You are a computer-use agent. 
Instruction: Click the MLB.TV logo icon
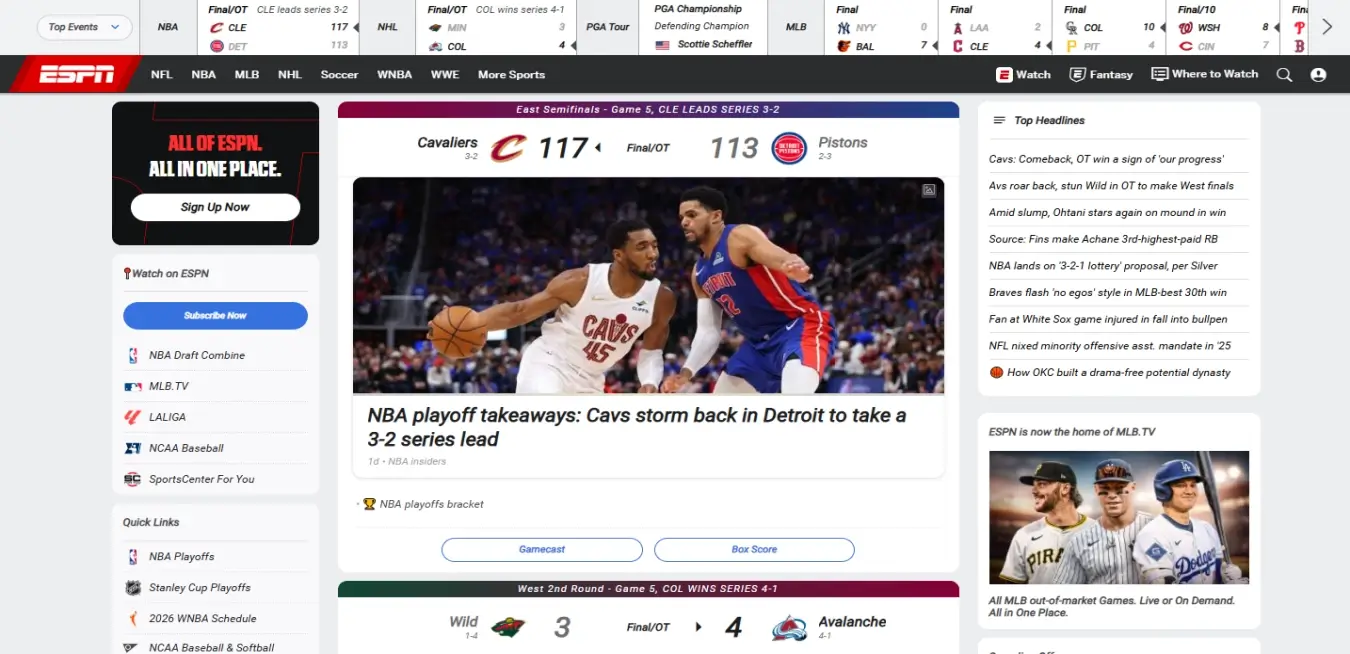click(x=133, y=386)
